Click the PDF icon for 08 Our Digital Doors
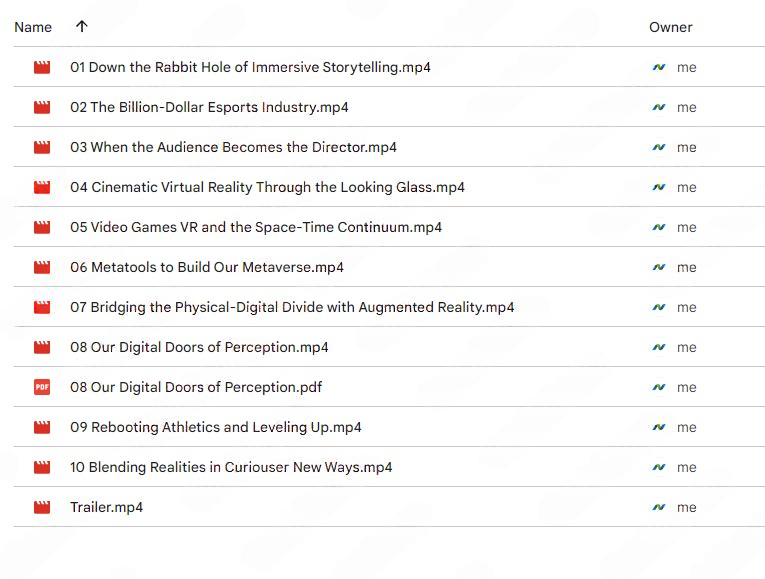This screenshot has width=765, height=579. click(42, 387)
